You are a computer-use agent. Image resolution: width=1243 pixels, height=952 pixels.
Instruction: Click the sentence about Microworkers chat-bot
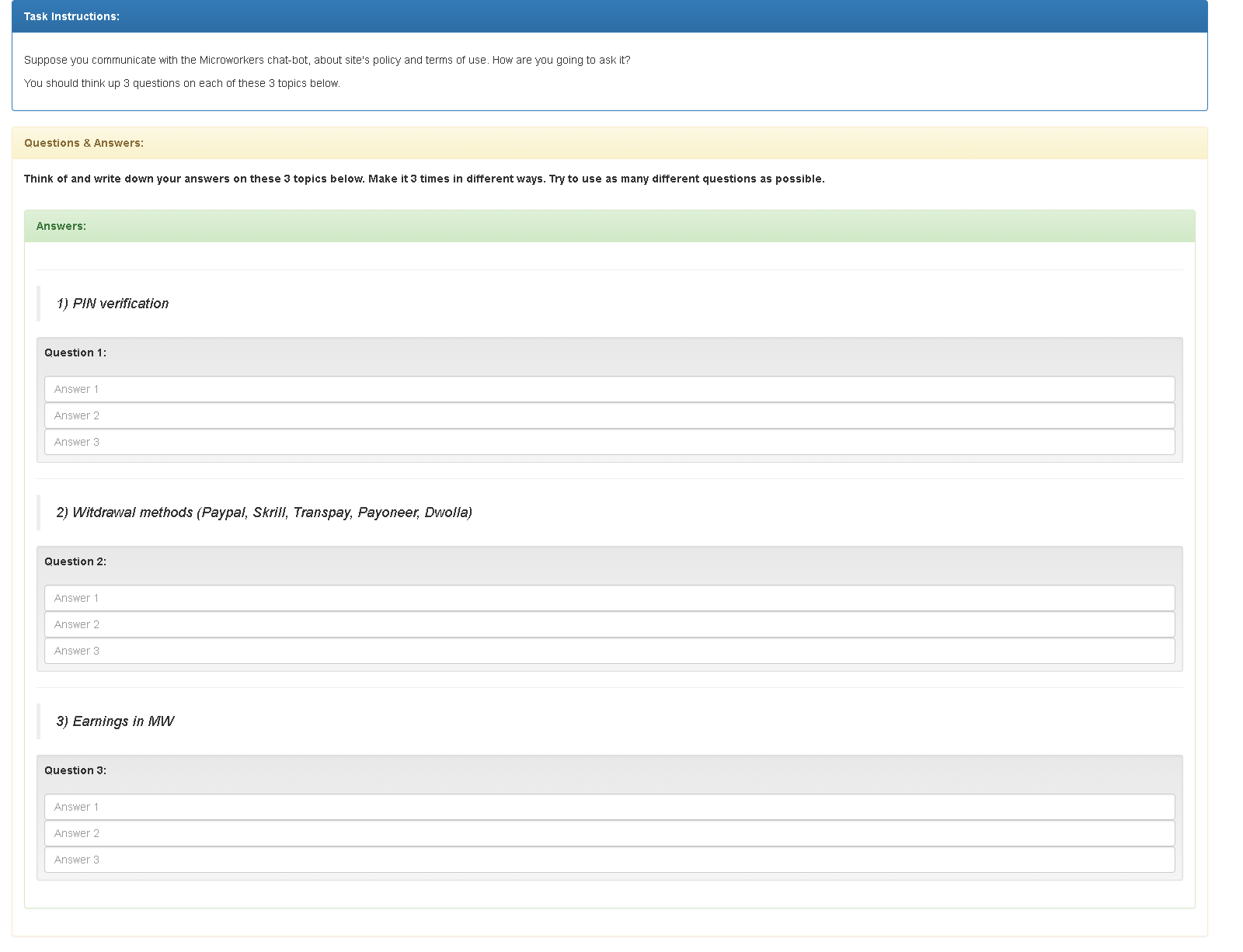pyautogui.click(x=327, y=60)
